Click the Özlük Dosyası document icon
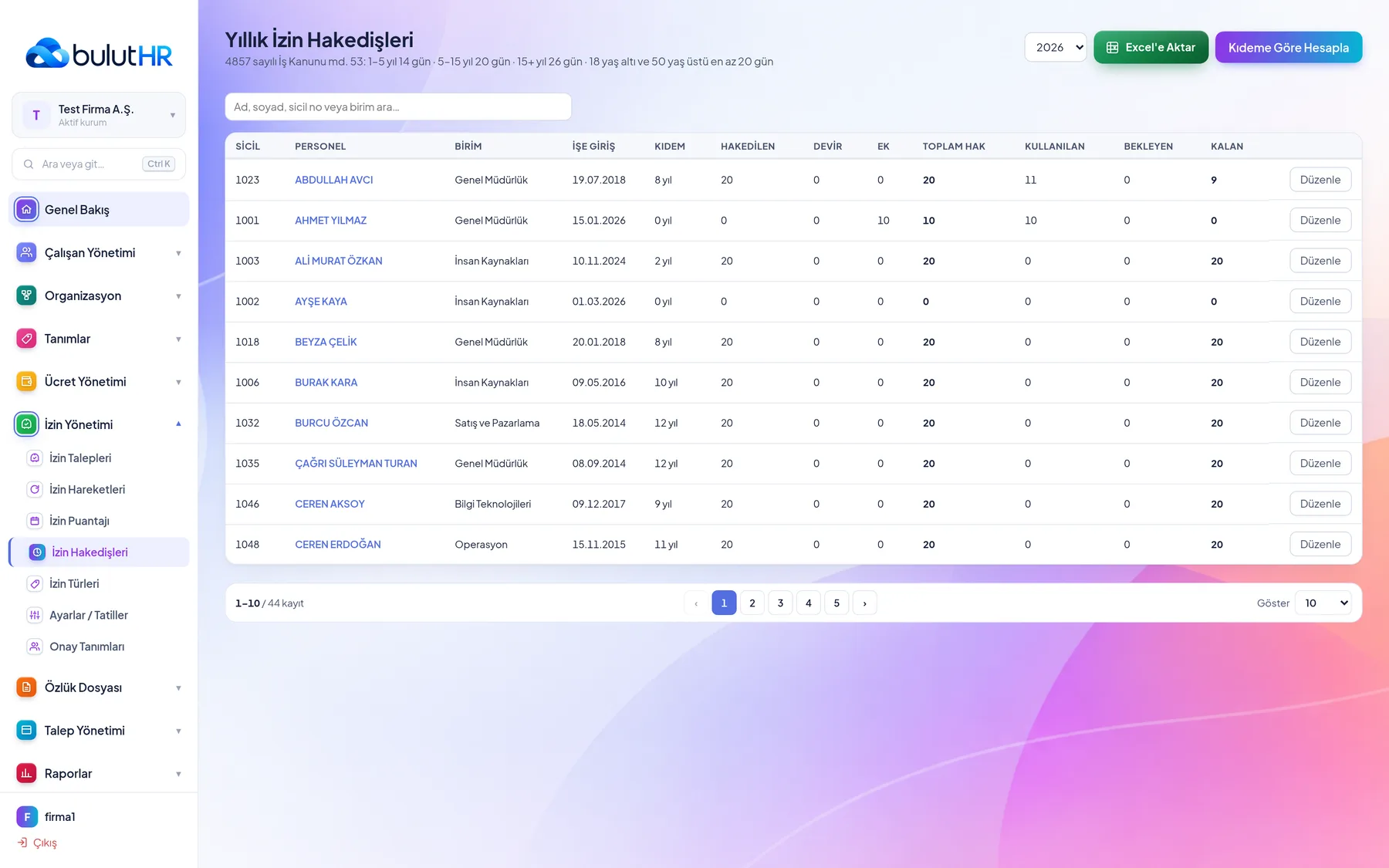 [26, 687]
